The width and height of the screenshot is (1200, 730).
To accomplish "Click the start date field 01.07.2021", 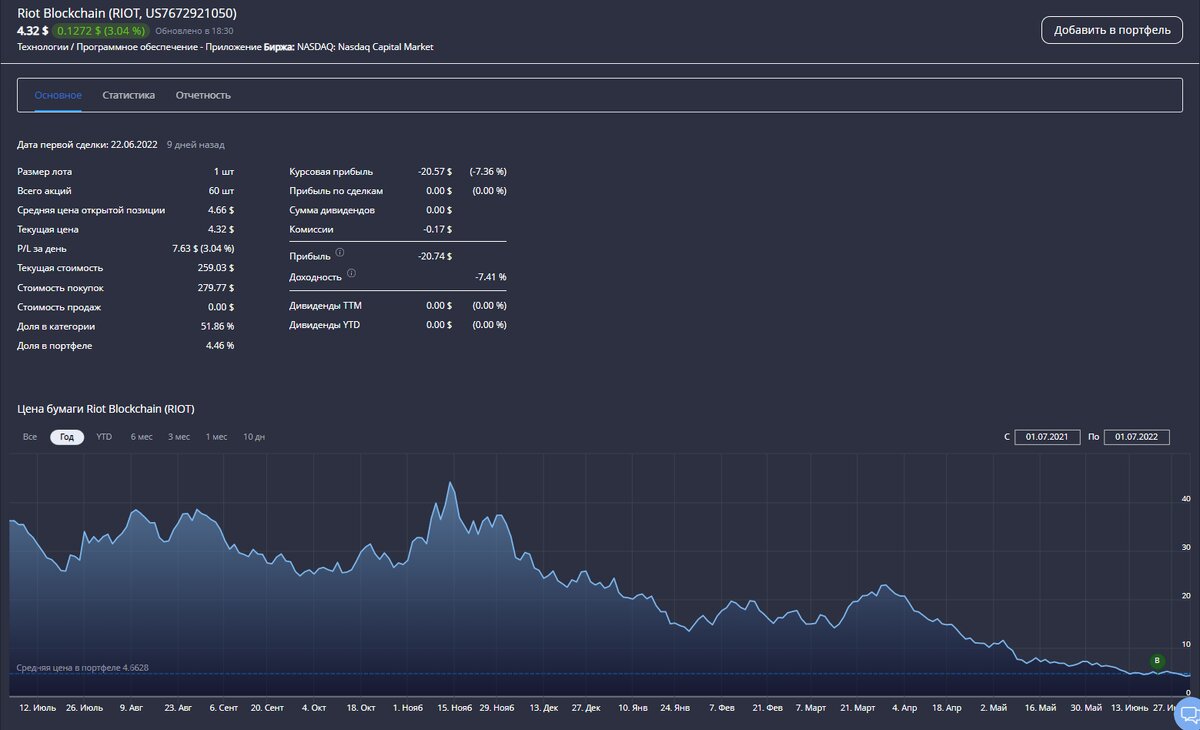I will tap(1047, 437).
